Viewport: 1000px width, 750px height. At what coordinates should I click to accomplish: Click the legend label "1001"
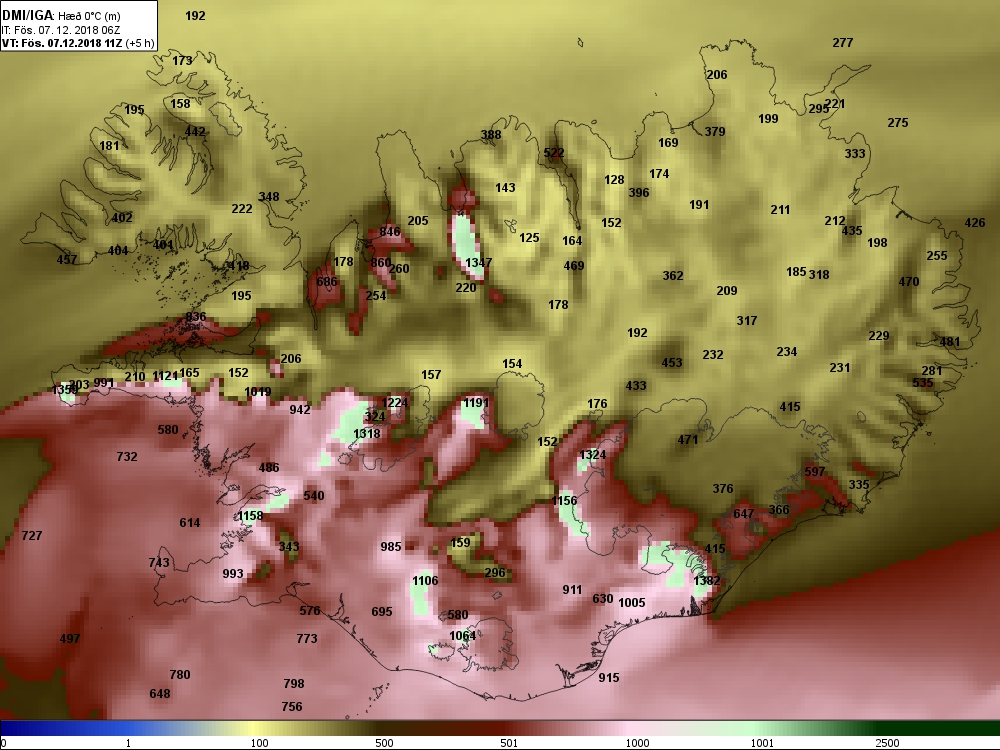tap(762, 743)
